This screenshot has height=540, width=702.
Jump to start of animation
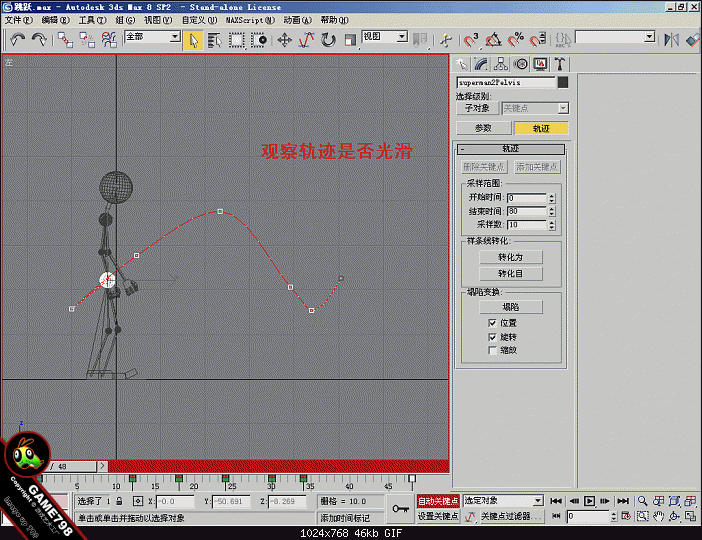[556, 501]
